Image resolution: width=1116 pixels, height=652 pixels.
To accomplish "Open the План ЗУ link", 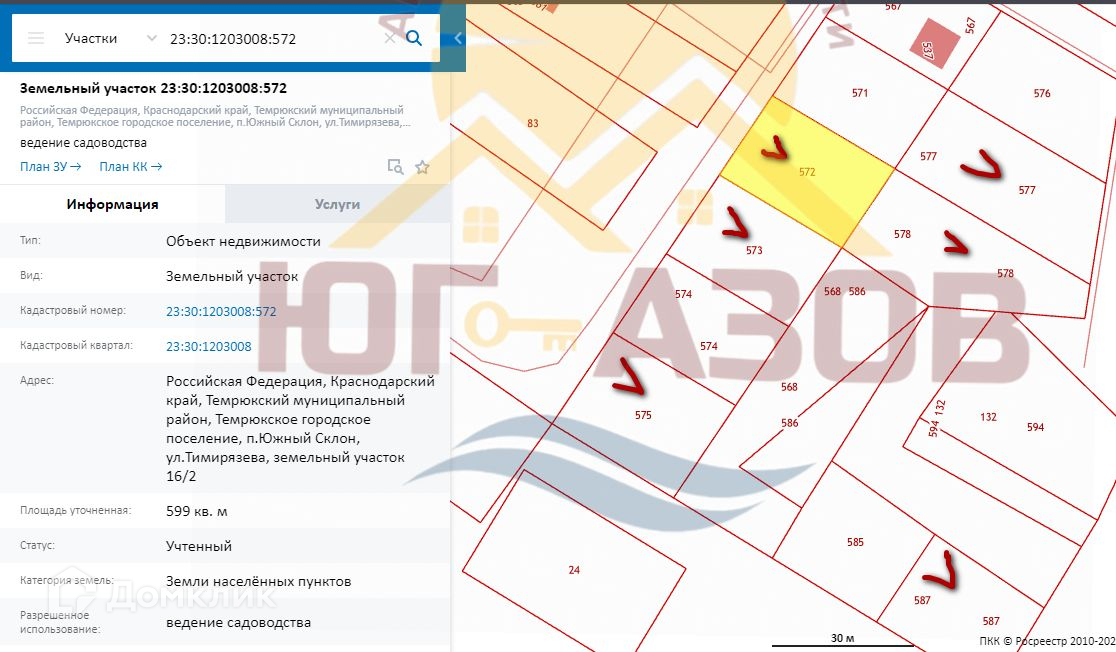I will 51,167.
